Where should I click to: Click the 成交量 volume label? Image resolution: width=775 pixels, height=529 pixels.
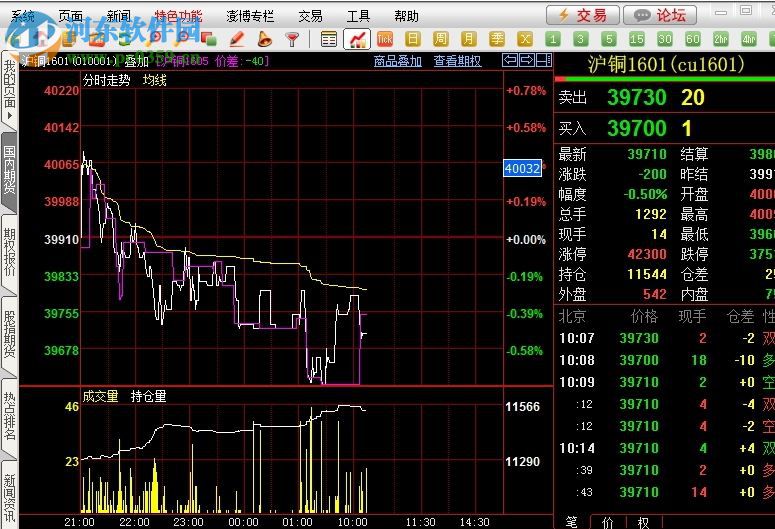100,396
